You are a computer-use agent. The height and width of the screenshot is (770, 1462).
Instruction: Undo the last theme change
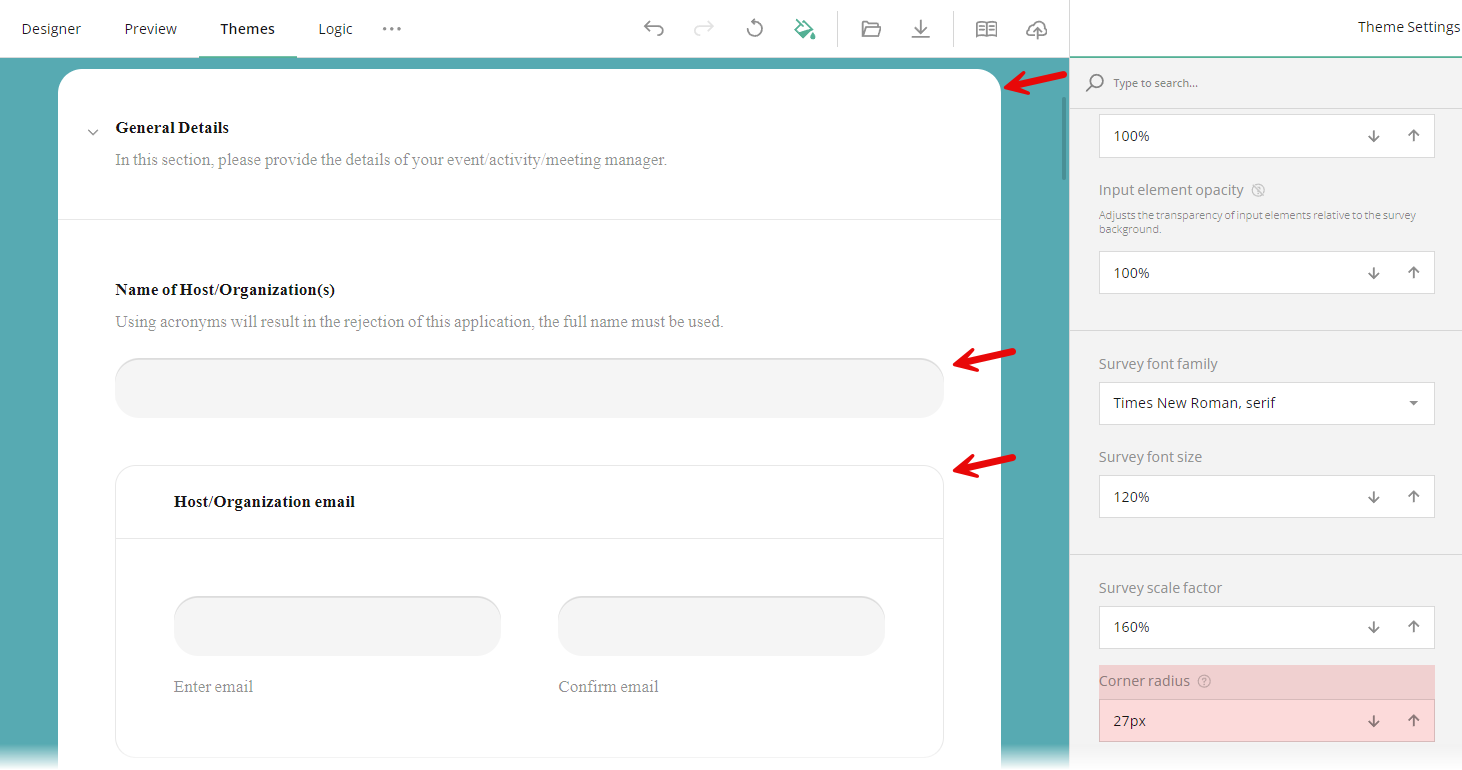654,28
